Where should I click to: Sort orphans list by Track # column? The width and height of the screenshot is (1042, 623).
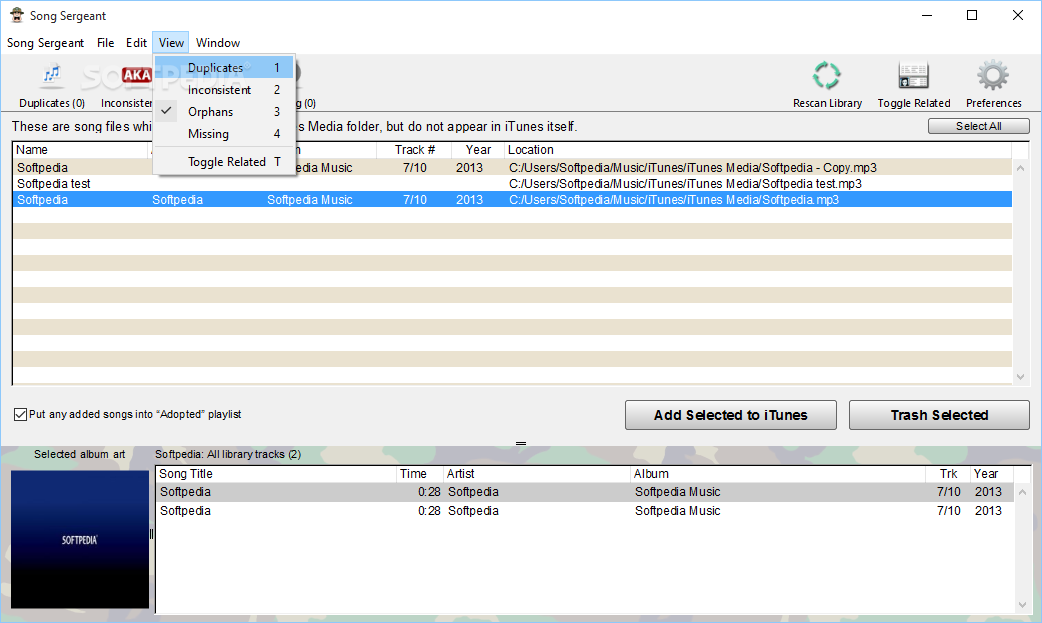[414, 150]
